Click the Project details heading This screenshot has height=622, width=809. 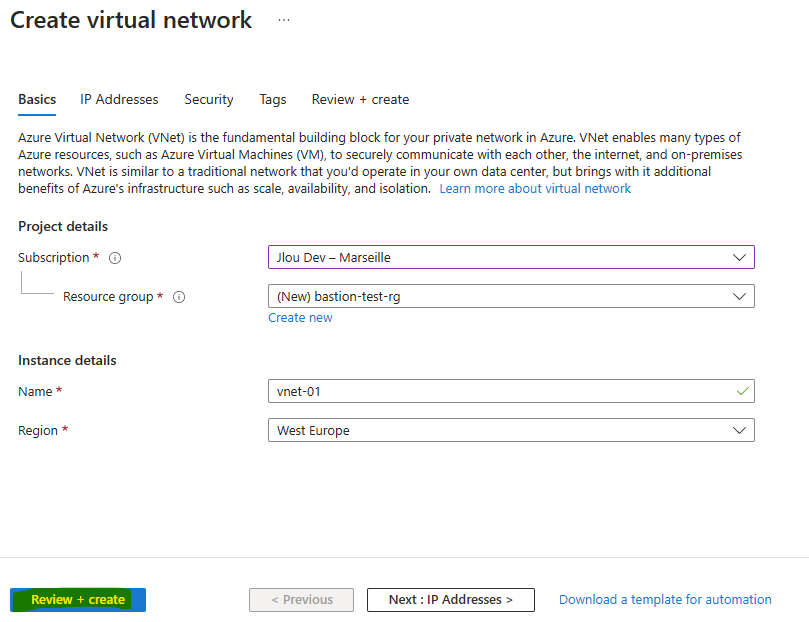coord(63,226)
